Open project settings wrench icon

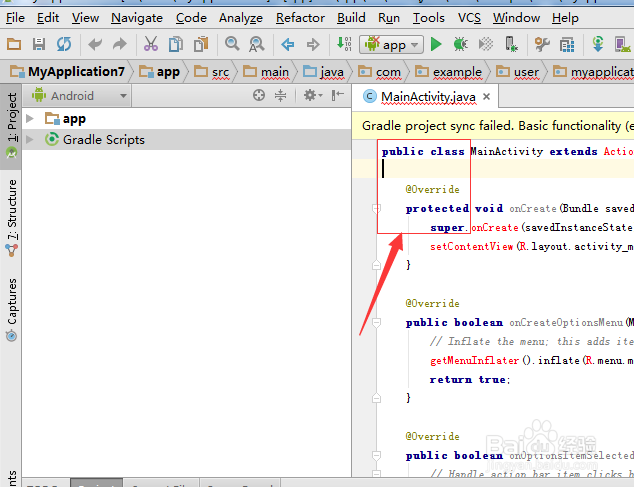542,44
